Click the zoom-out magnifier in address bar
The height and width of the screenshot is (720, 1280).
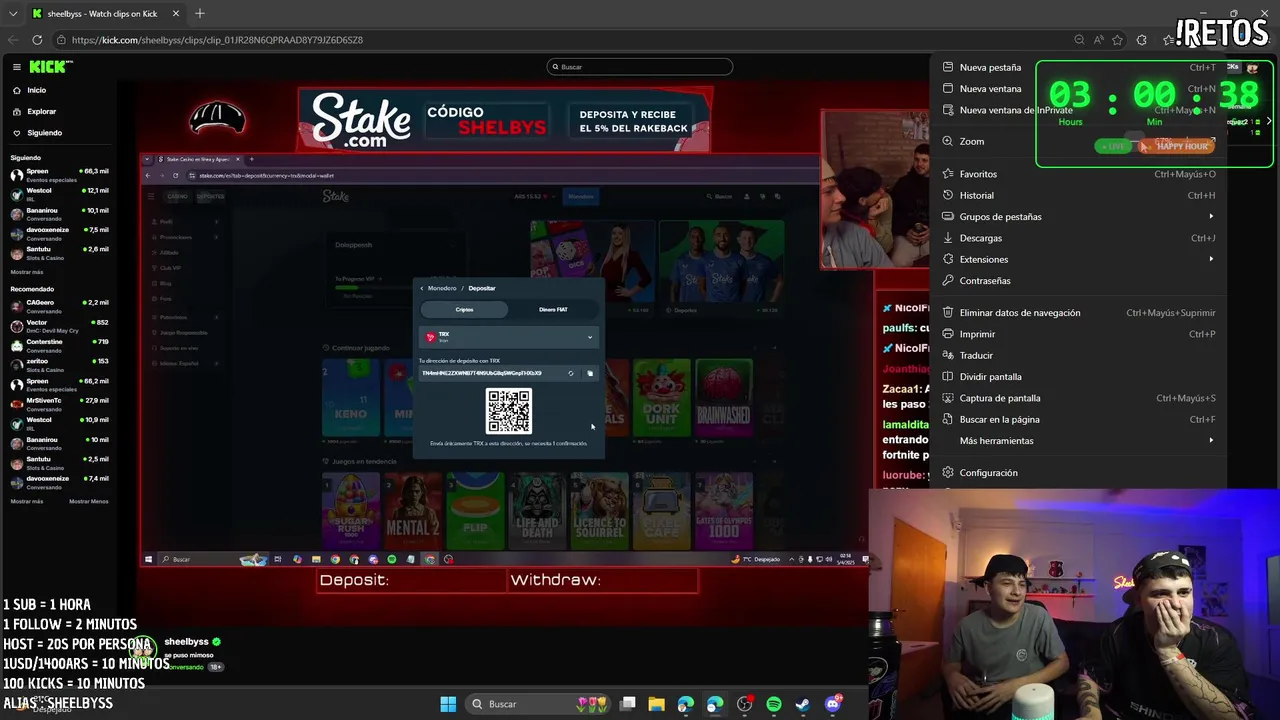(x=1079, y=40)
